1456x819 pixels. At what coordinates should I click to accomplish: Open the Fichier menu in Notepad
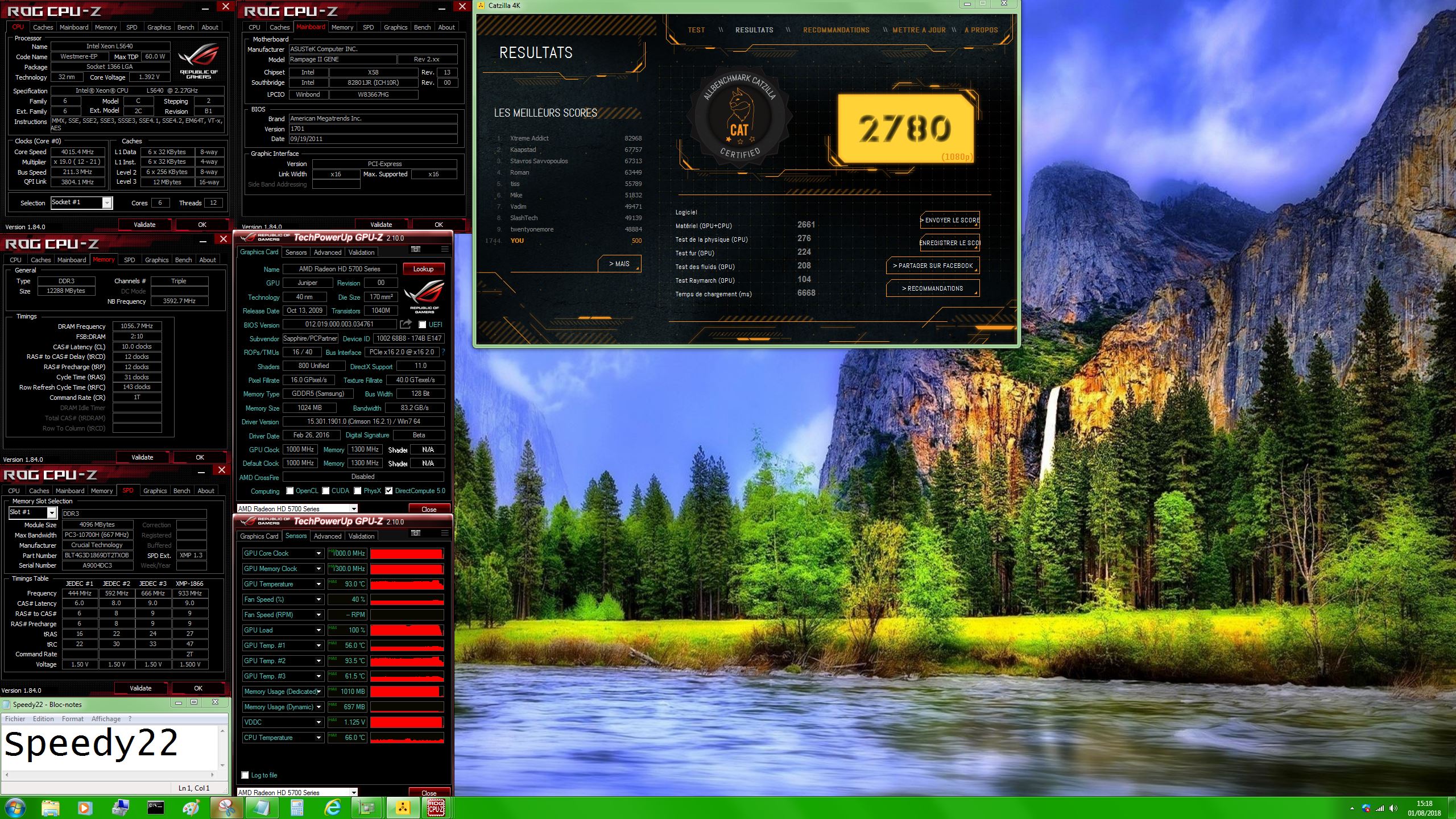tap(15, 719)
